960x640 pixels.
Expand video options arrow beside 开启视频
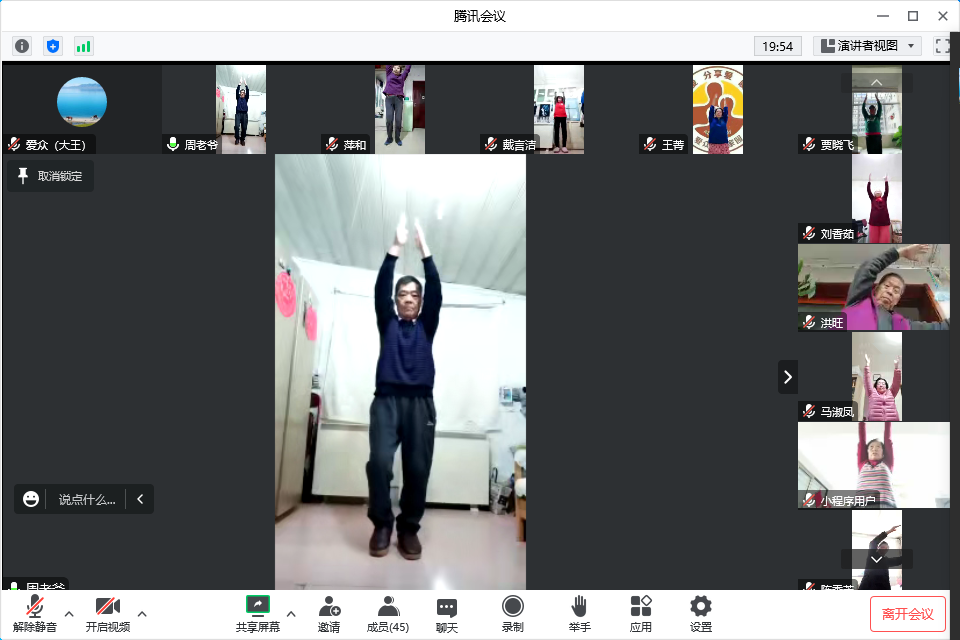click(x=142, y=613)
